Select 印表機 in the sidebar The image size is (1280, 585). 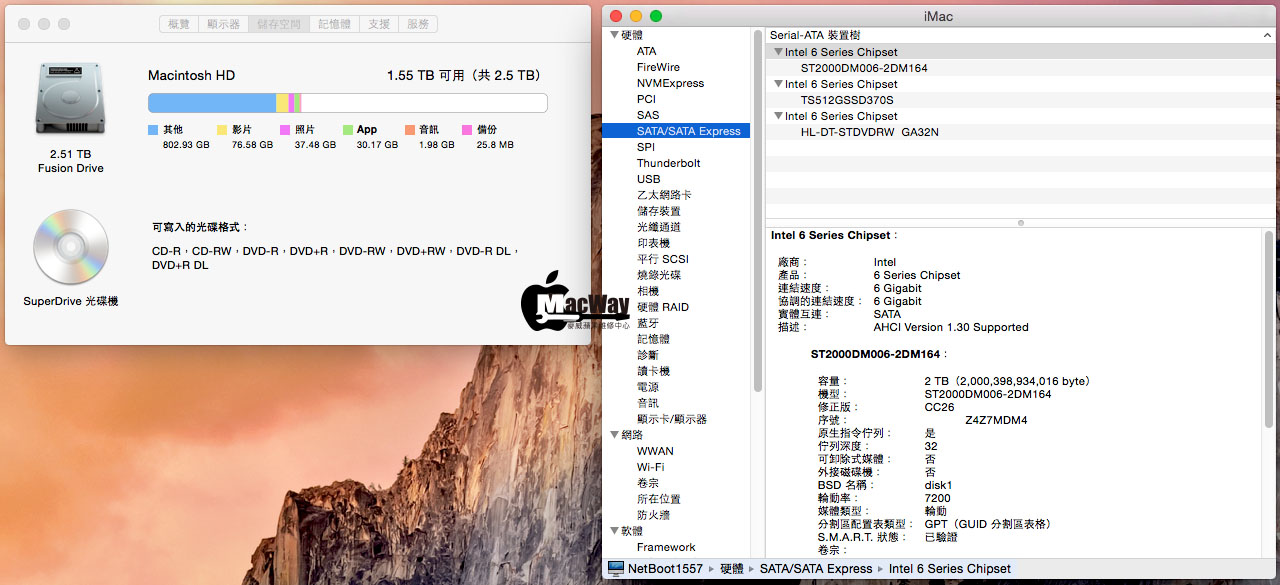point(653,243)
